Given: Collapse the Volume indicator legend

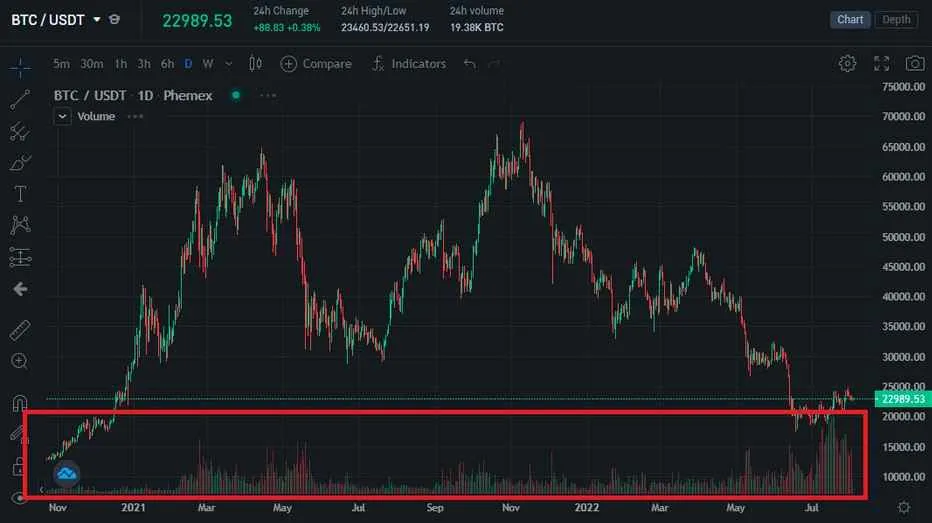Looking at the screenshot, I should (63, 116).
